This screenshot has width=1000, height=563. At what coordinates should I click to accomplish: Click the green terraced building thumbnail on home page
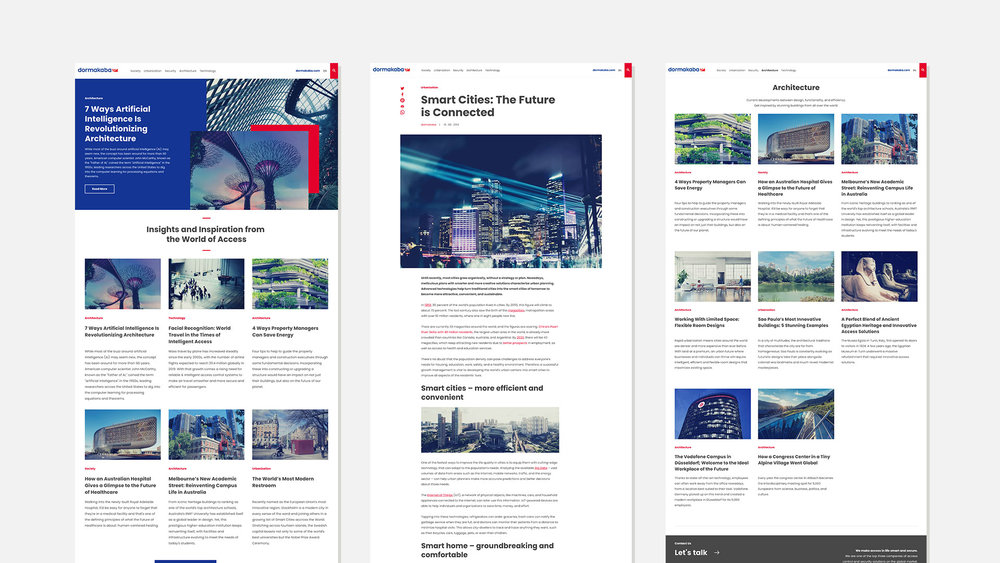tap(290, 284)
